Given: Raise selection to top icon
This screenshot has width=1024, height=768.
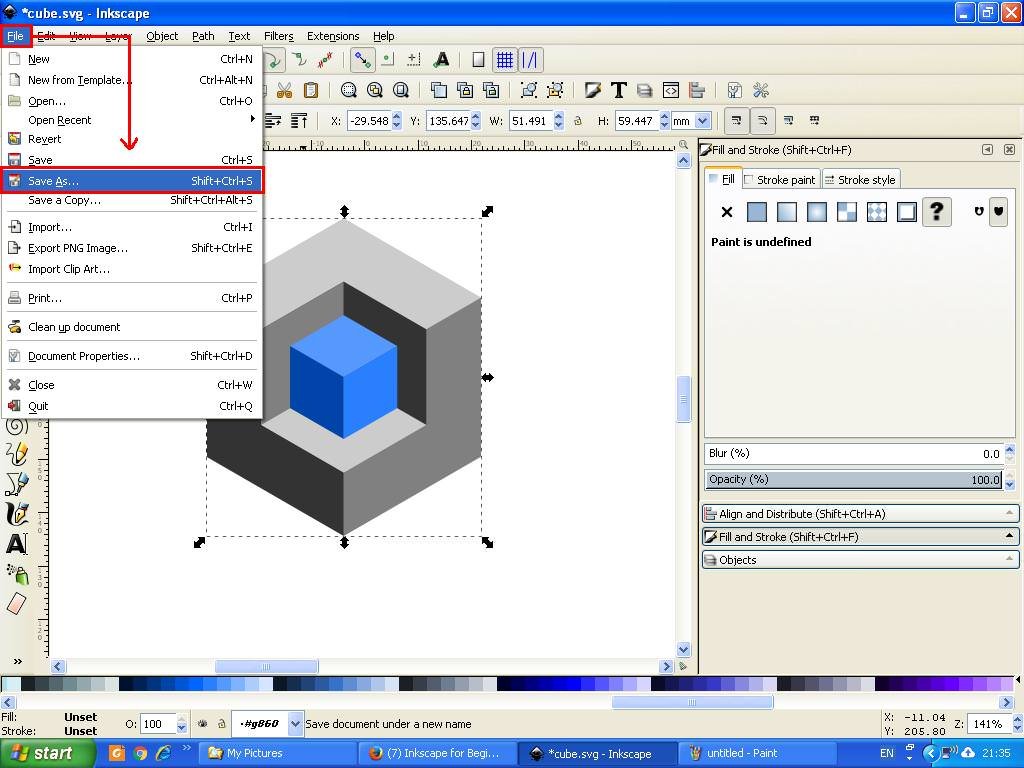Looking at the screenshot, I should [x=299, y=120].
